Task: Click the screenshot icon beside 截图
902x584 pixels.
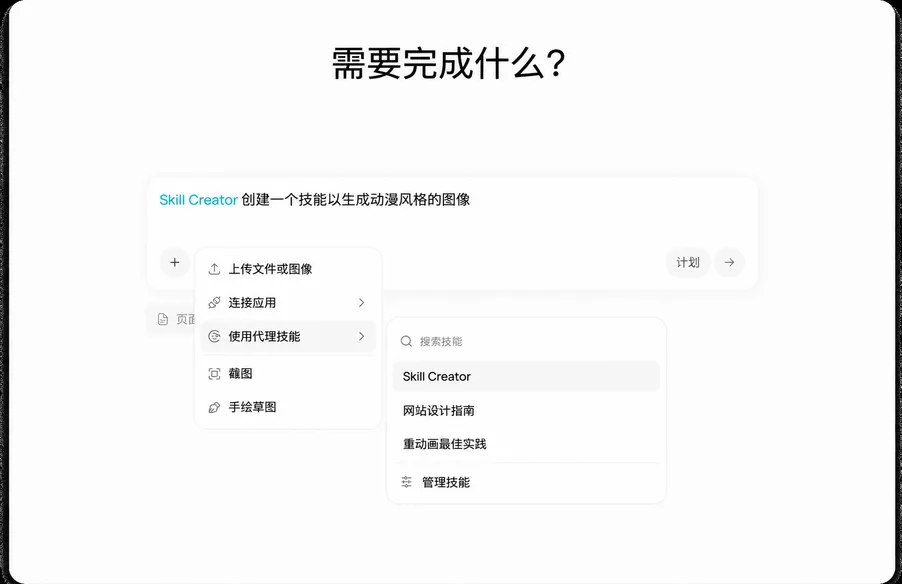Action: click(x=214, y=374)
